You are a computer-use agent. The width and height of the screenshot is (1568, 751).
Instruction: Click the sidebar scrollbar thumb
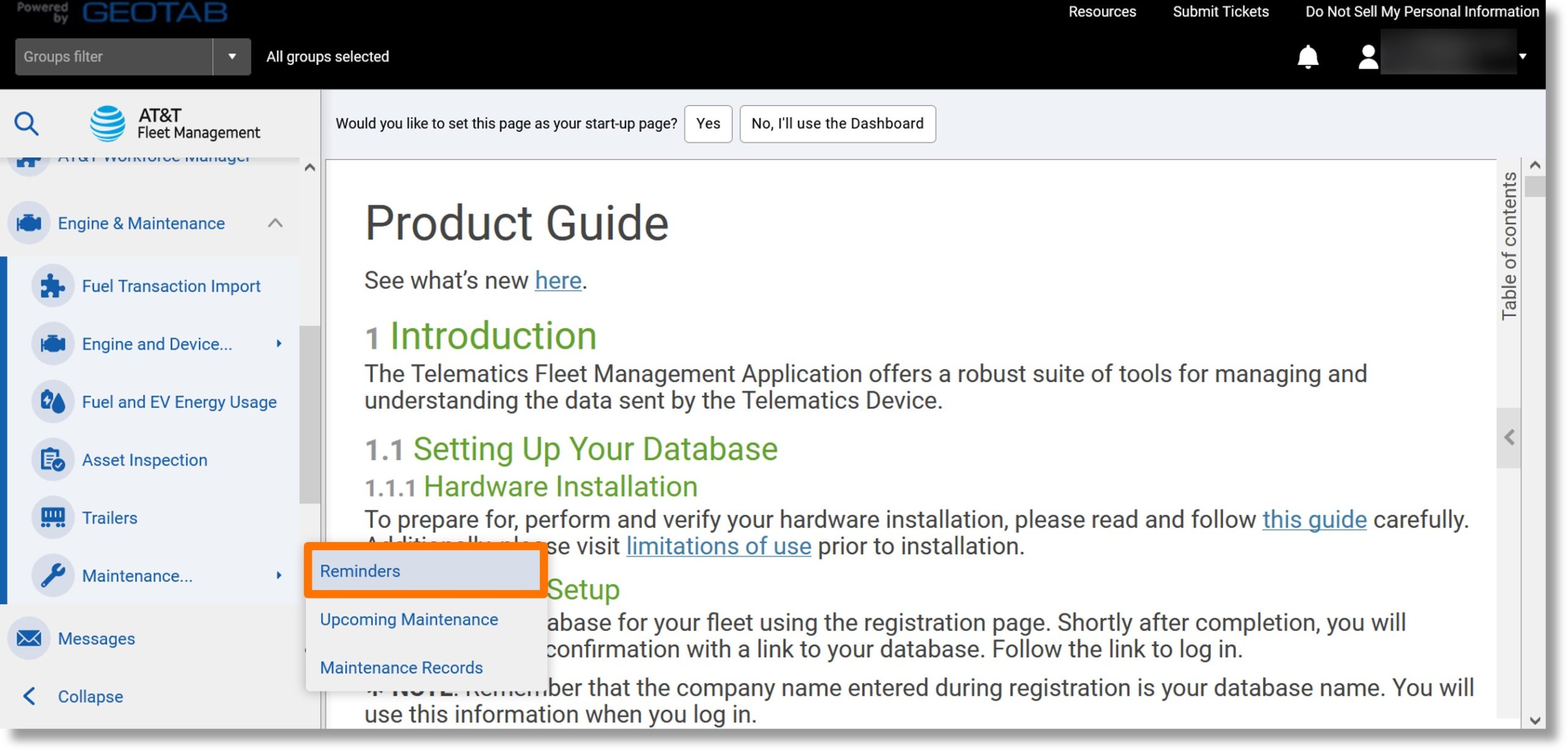point(309,414)
